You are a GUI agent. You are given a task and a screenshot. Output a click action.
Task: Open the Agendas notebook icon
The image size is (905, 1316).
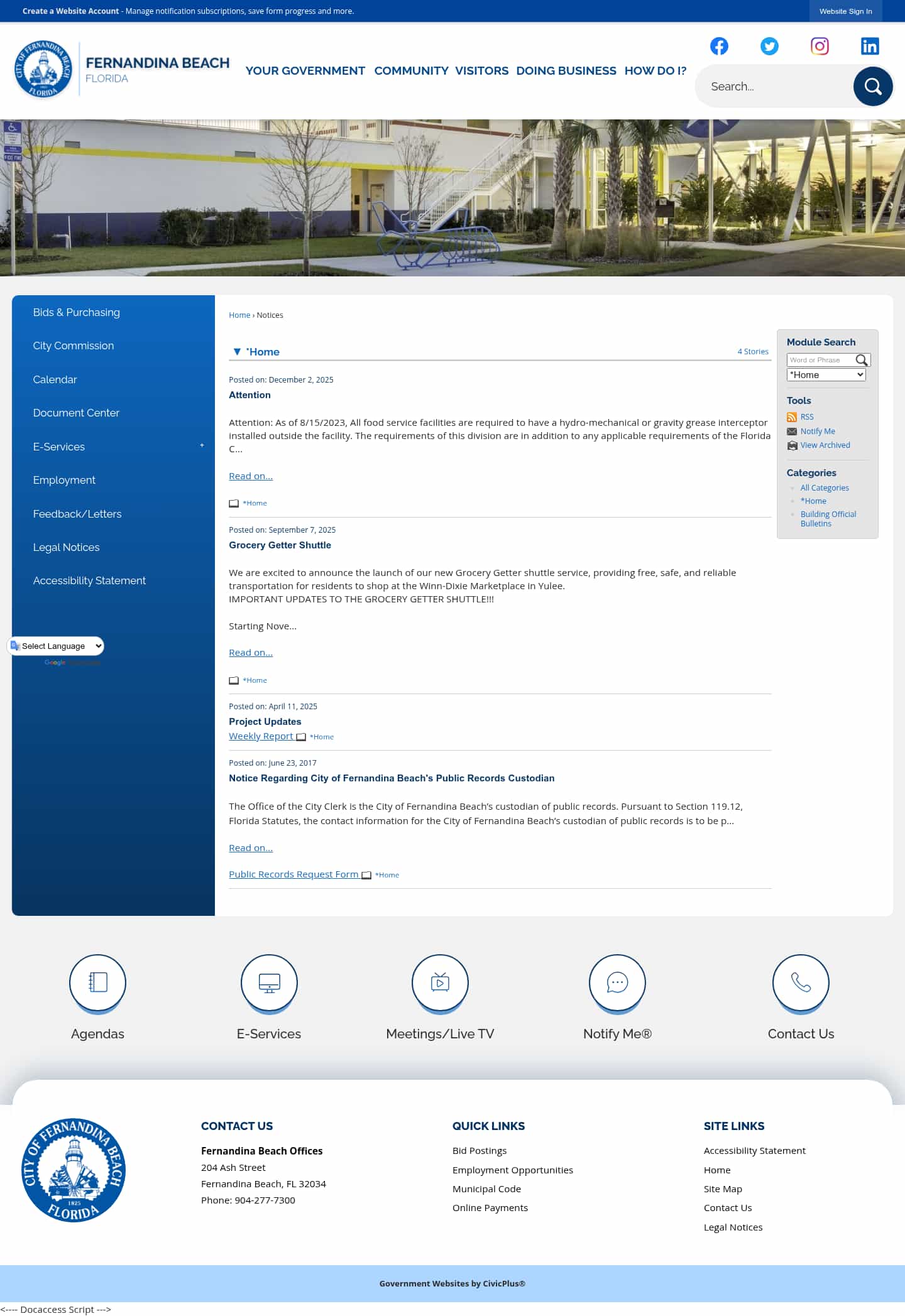pos(97,982)
